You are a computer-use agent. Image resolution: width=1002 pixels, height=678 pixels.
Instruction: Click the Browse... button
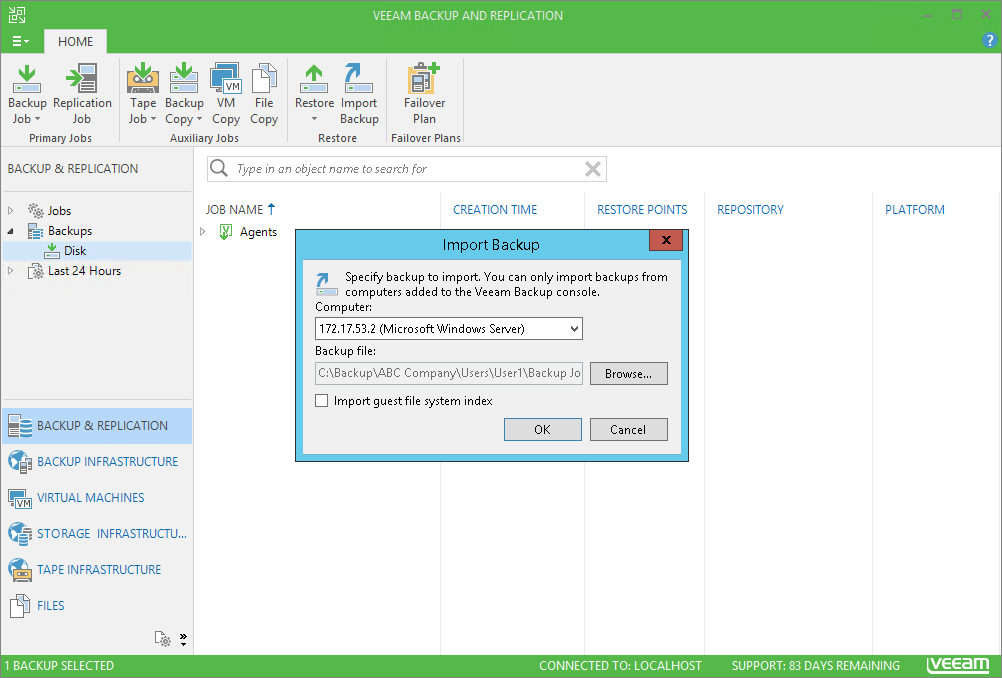click(628, 374)
